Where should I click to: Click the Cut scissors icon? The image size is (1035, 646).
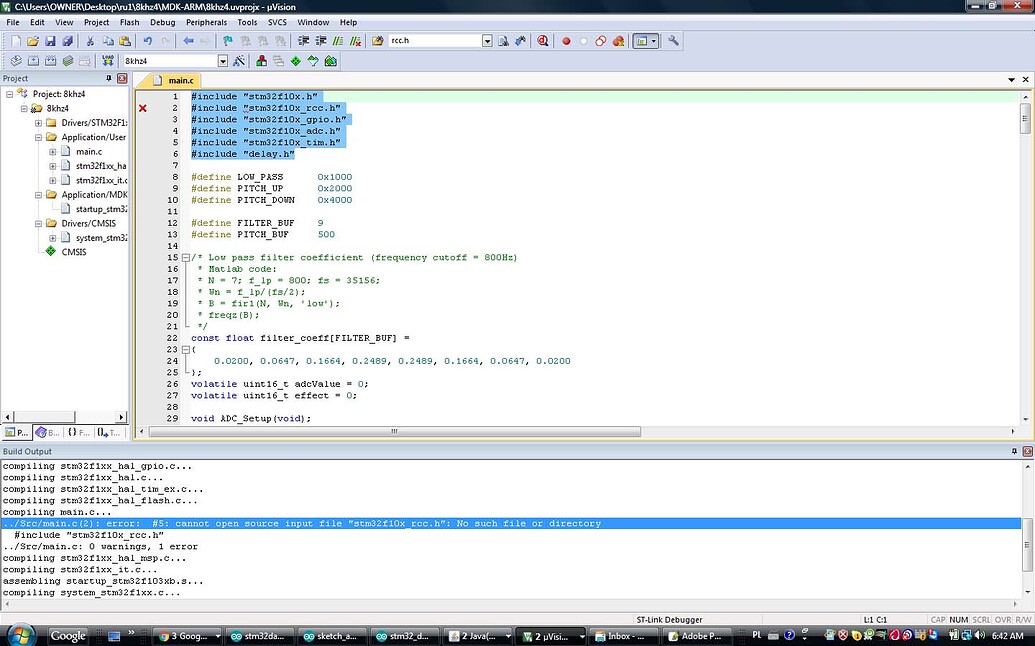(x=90, y=41)
